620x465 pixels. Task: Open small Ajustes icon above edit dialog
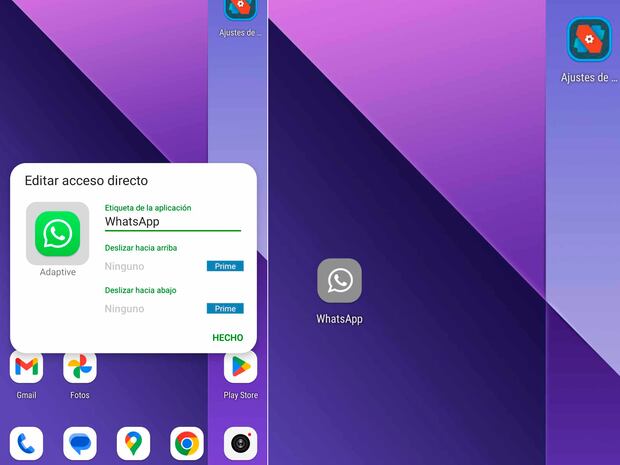[x=240, y=10]
